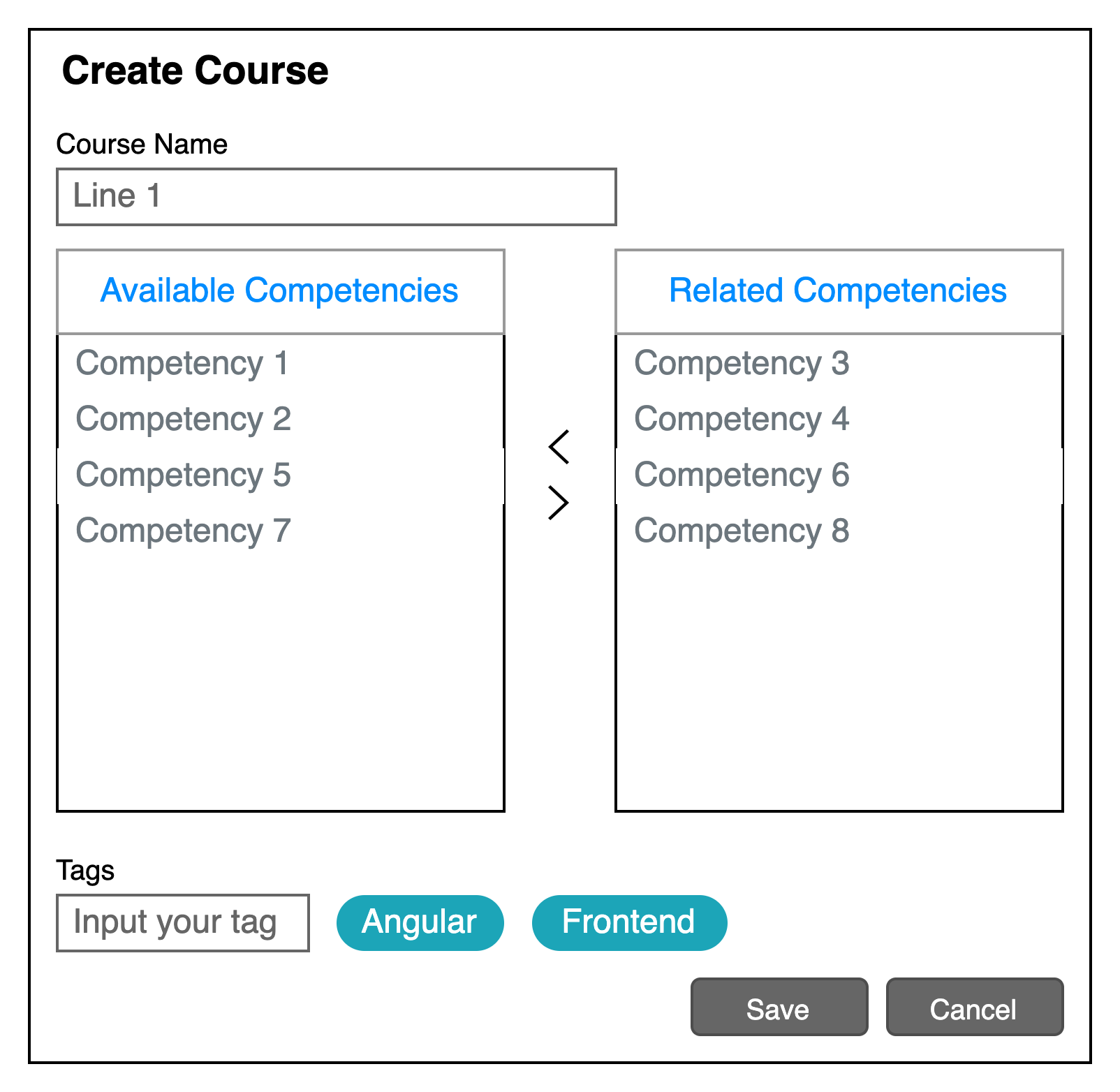The height and width of the screenshot is (1092, 1120).
Task: Click the Related Competencies header
Action: [x=837, y=290]
